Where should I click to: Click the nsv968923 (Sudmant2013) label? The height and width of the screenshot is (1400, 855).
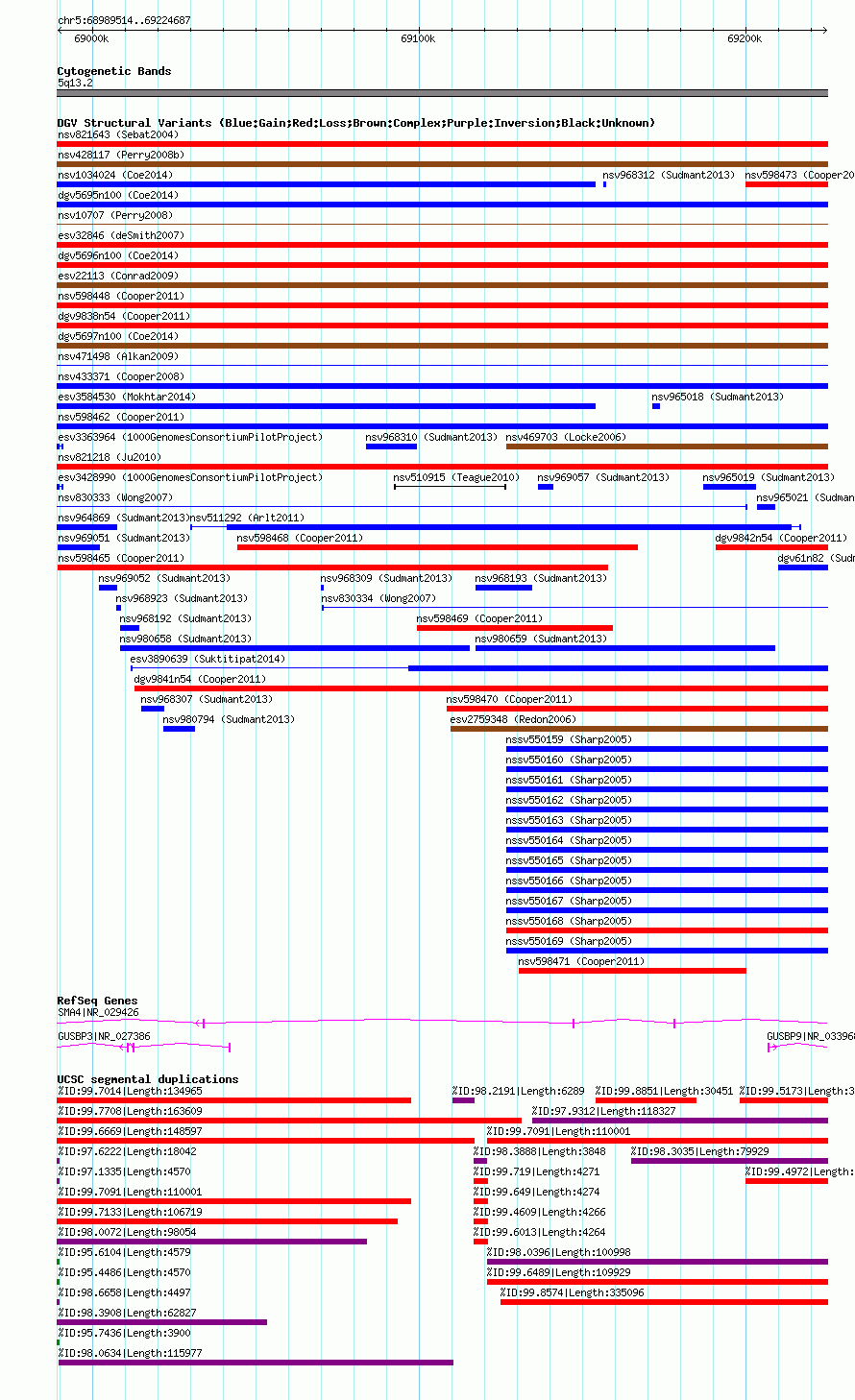click(182, 598)
